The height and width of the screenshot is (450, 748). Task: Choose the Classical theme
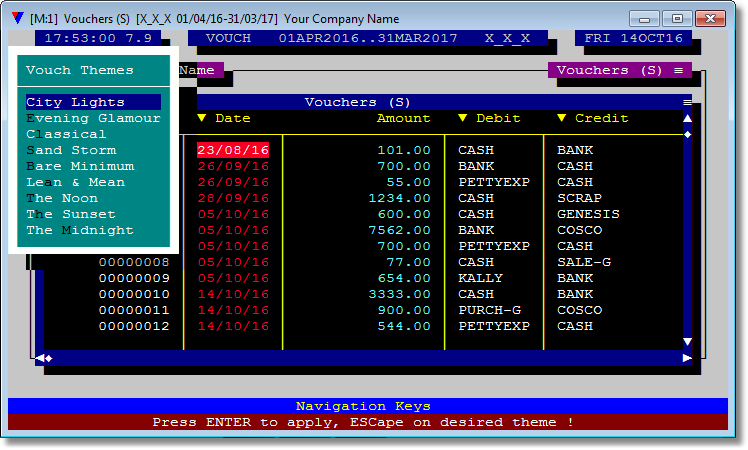click(66, 134)
